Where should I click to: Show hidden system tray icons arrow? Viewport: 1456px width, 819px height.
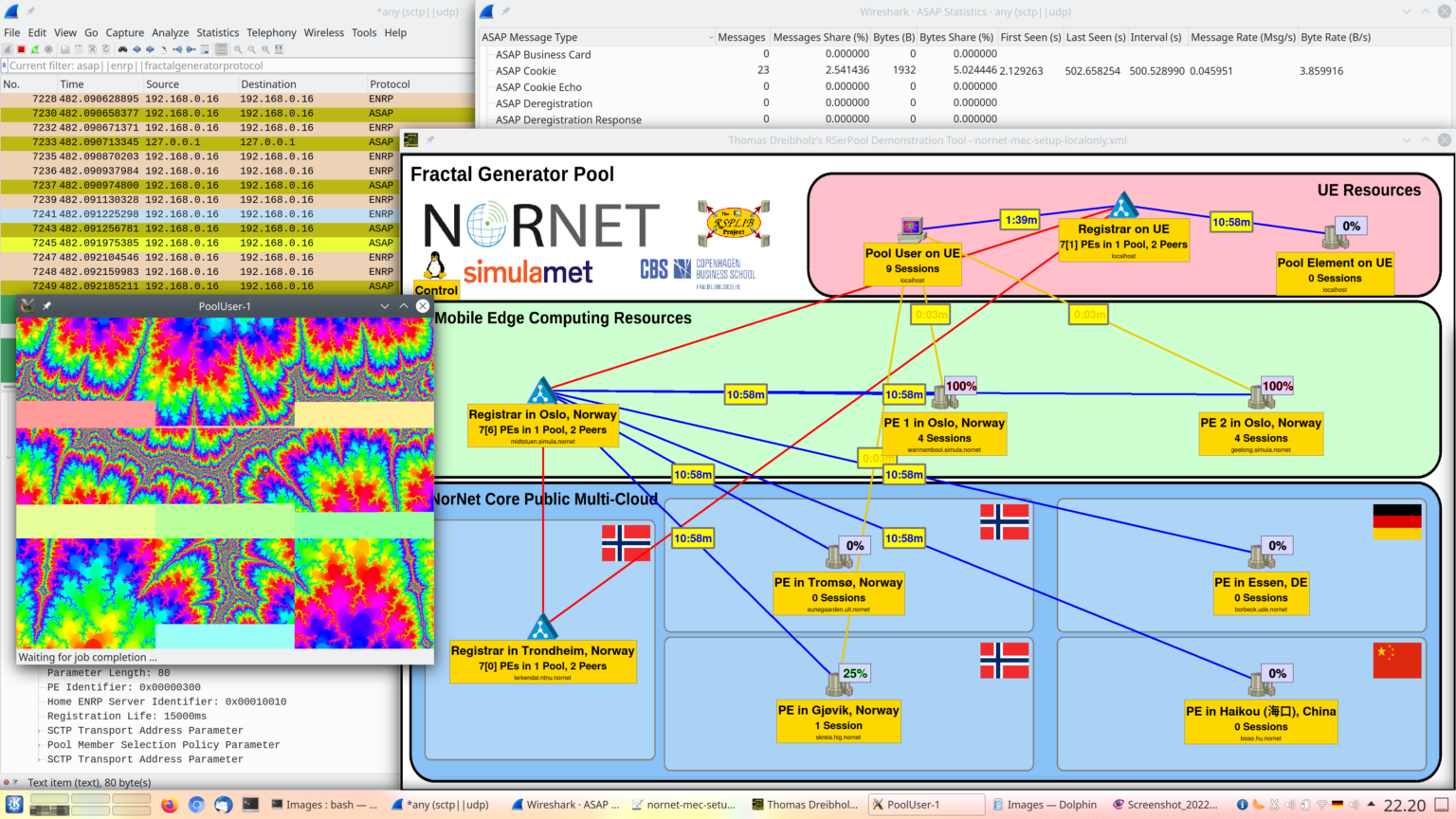(x=1371, y=805)
